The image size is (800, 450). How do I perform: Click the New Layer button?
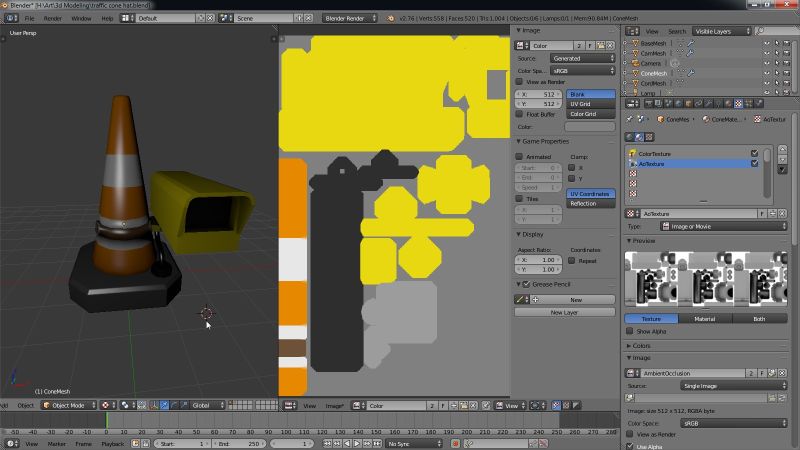(564, 312)
